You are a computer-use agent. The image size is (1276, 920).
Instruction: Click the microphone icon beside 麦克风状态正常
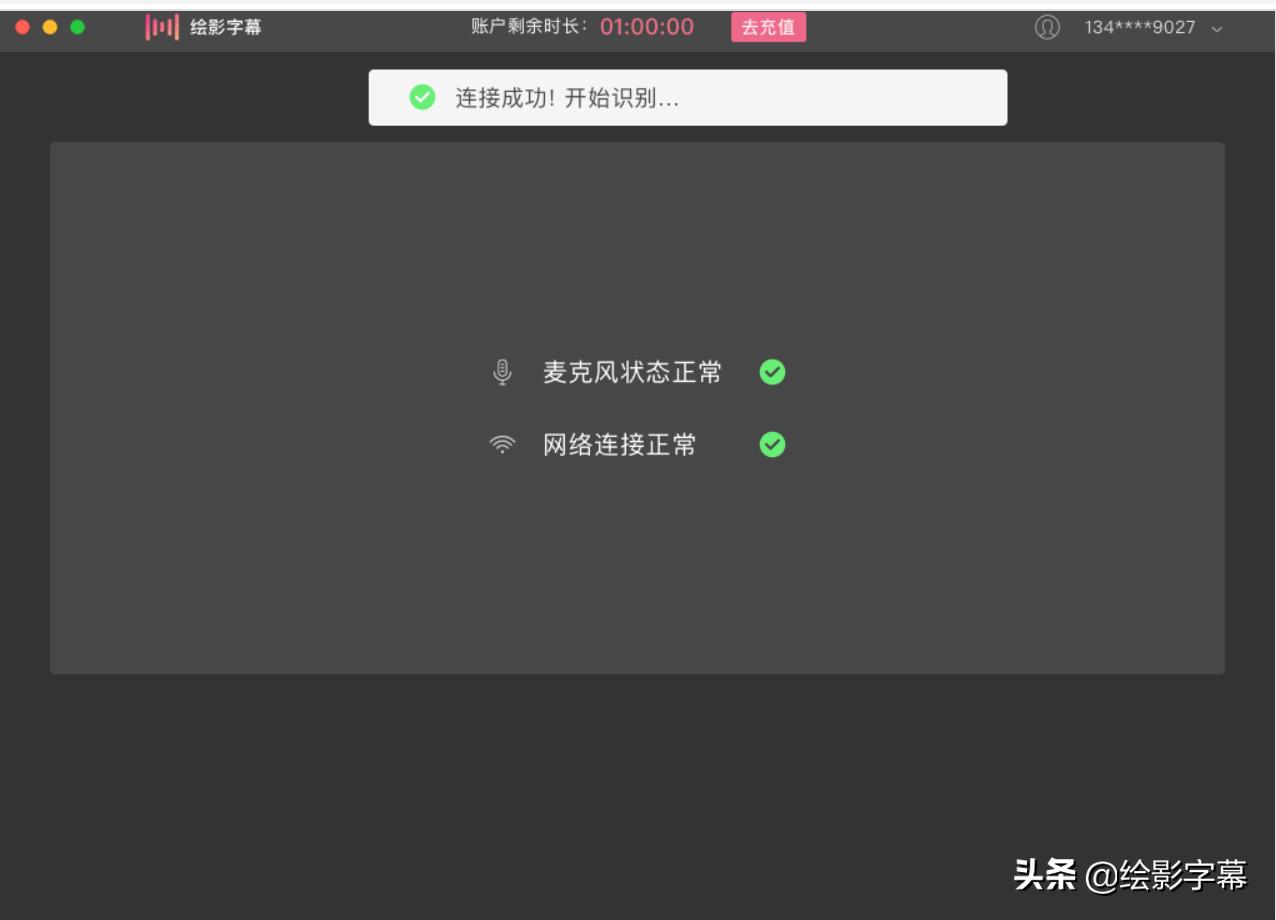pyautogui.click(x=502, y=371)
